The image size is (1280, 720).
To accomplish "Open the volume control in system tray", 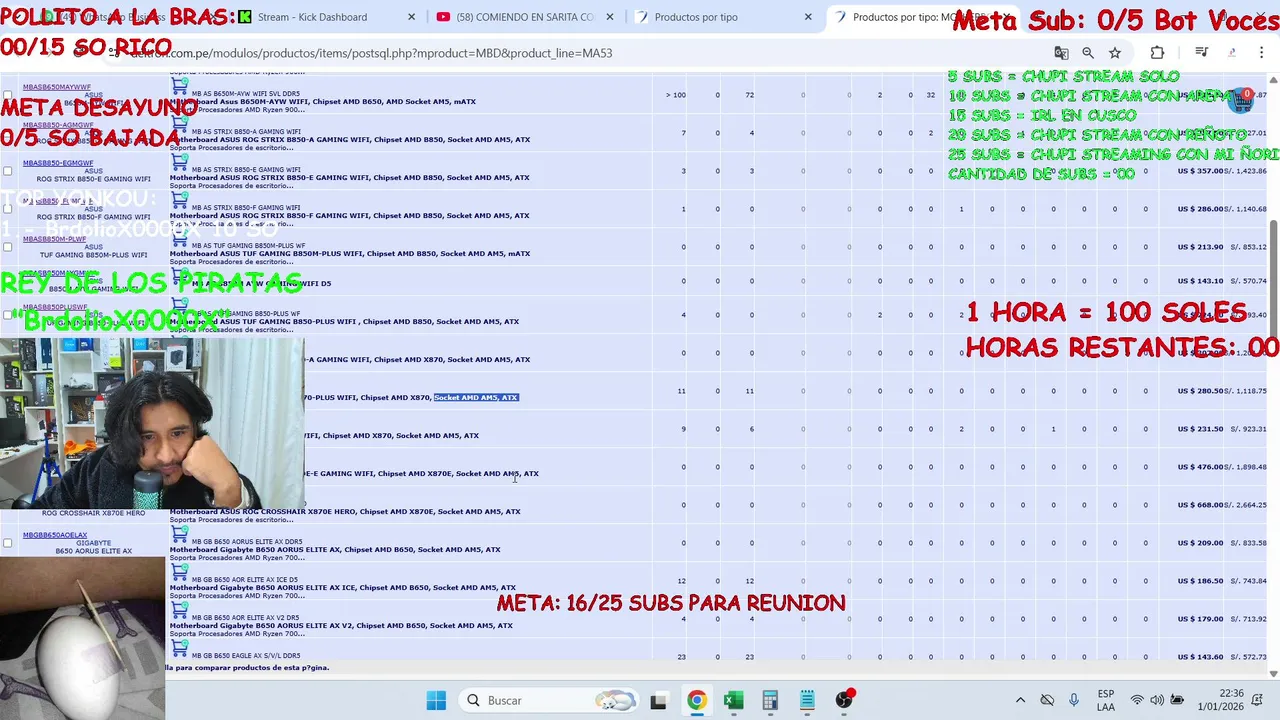I will (x=1157, y=700).
